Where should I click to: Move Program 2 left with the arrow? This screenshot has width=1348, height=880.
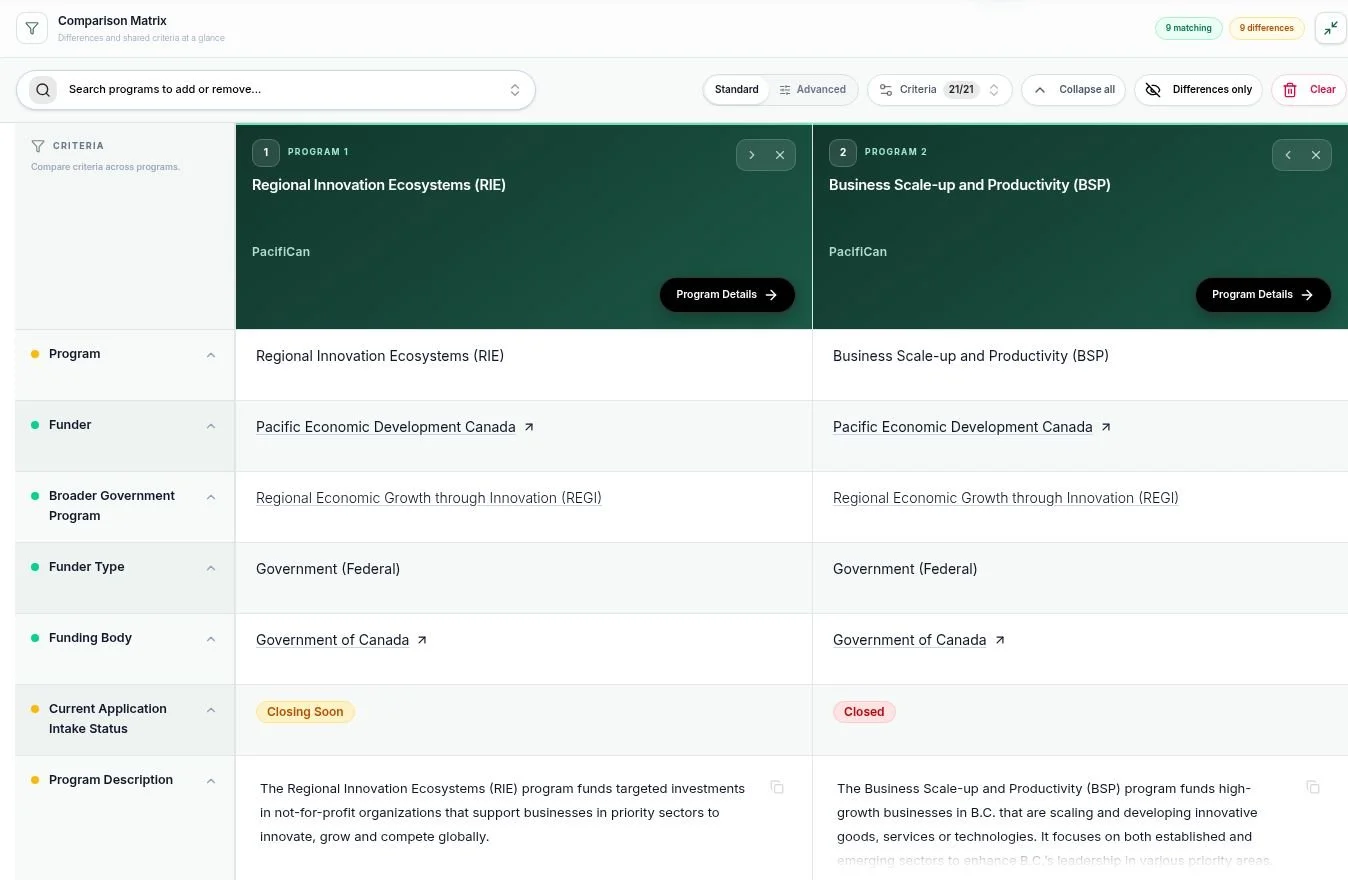[1288, 155]
